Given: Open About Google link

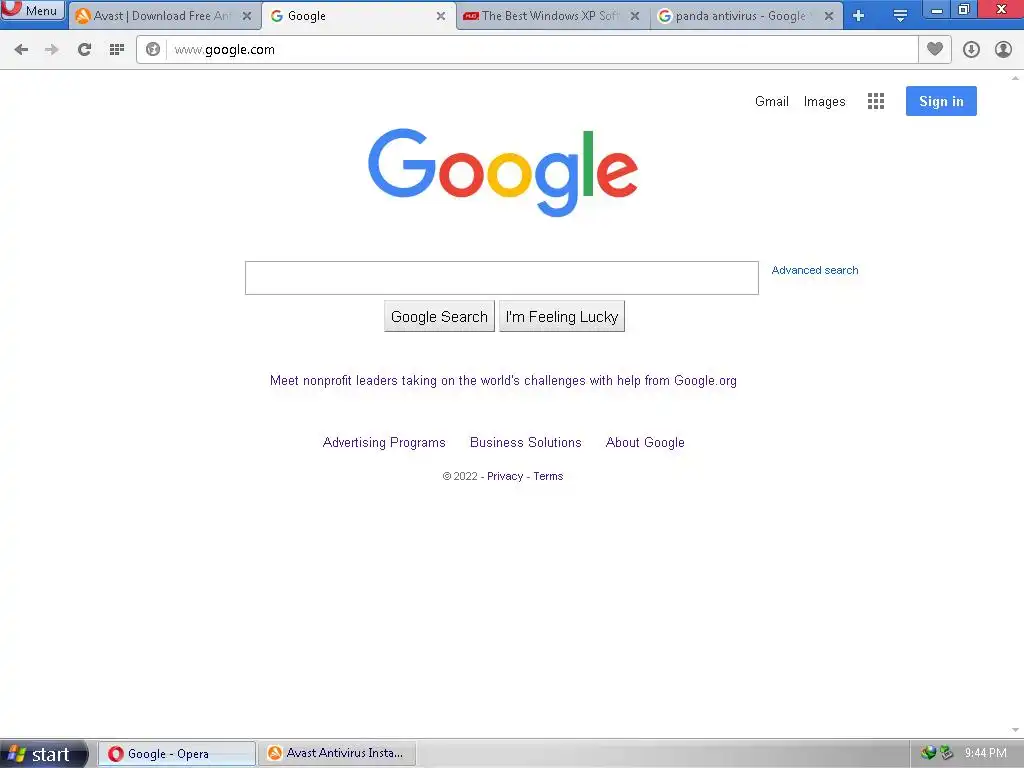Looking at the screenshot, I should [x=645, y=443].
